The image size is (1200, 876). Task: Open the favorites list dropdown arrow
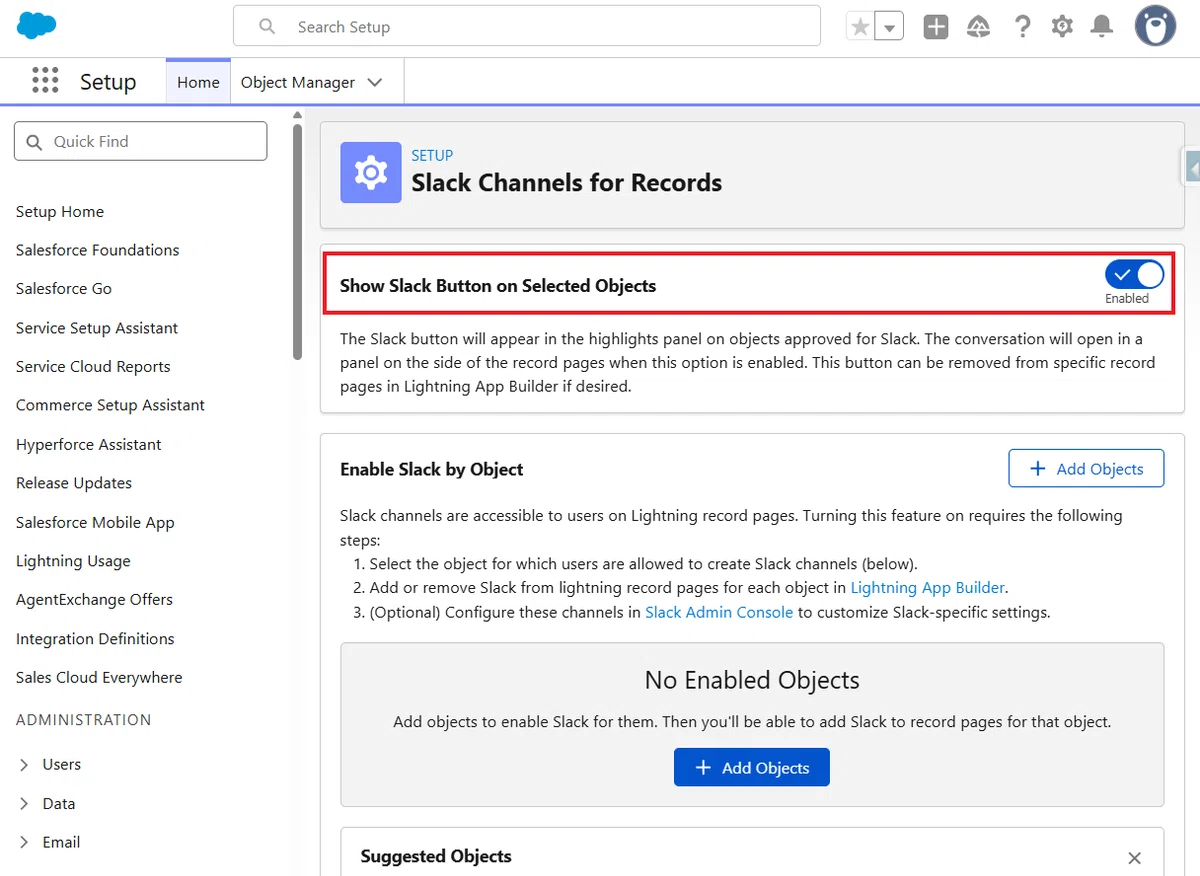[889, 27]
